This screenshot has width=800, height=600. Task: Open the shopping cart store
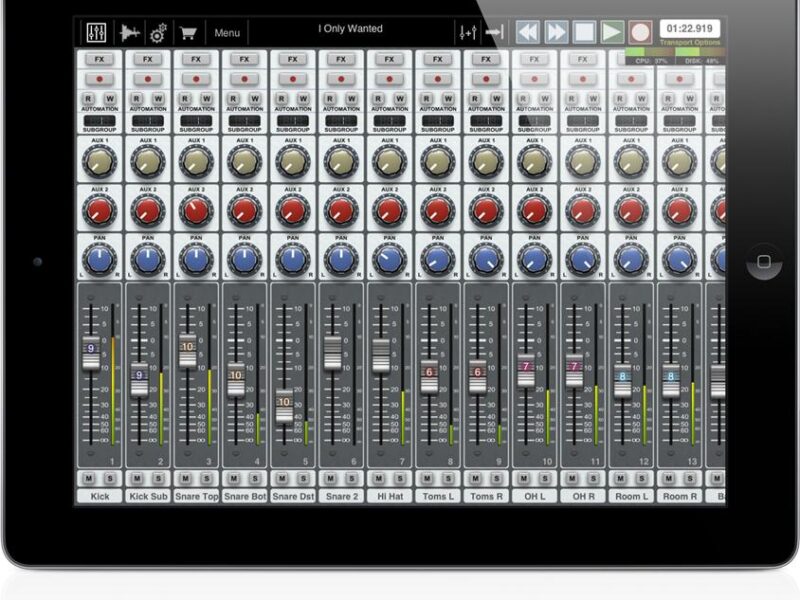(x=187, y=32)
